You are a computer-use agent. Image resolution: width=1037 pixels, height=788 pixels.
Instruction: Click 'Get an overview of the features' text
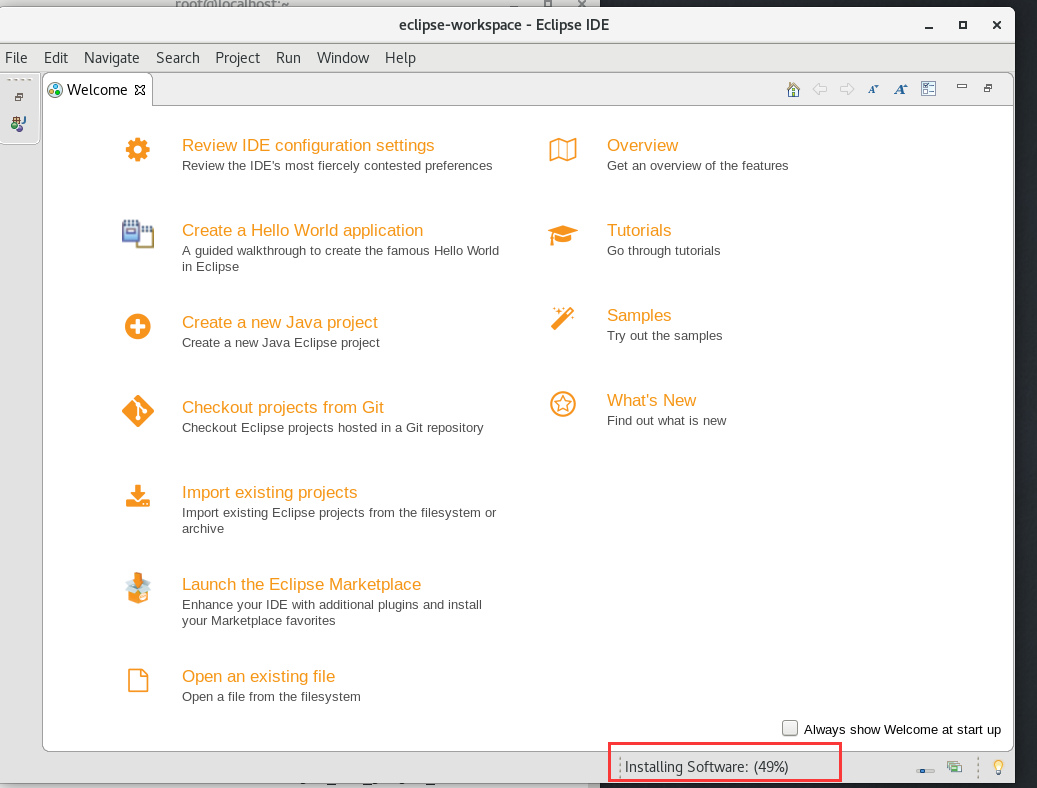click(x=697, y=165)
